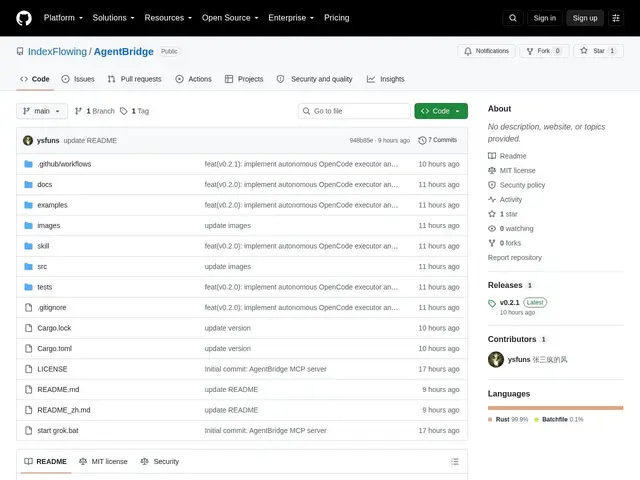View the 1 Branch link

(x=95, y=111)
